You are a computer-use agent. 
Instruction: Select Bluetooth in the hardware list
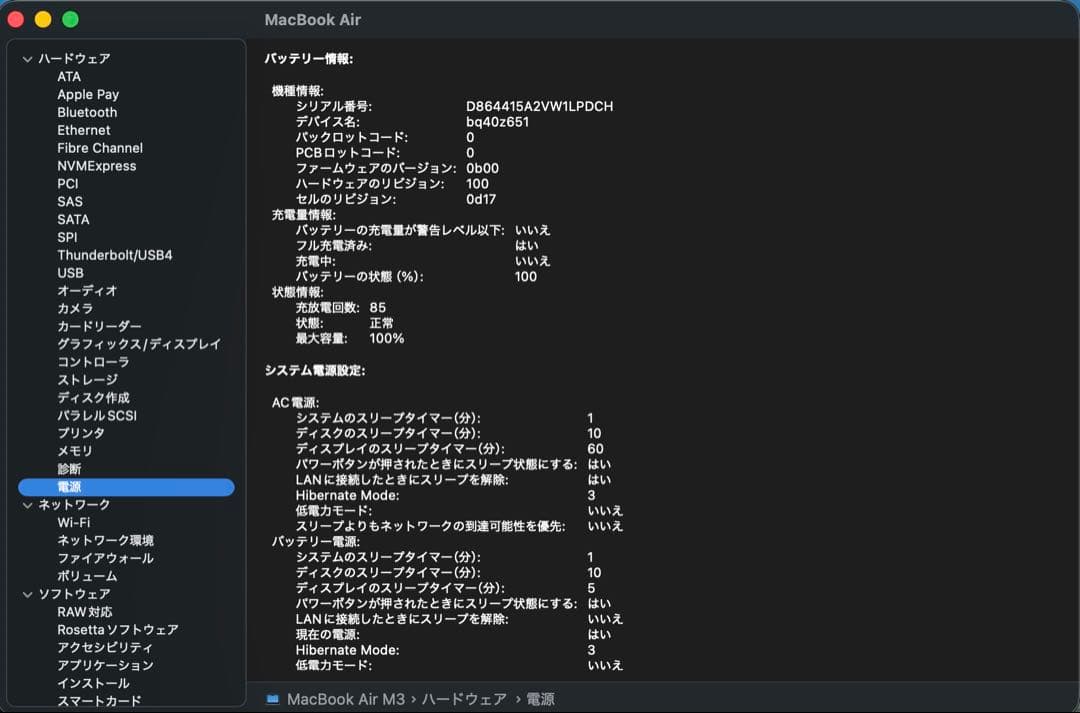(87, 112)
